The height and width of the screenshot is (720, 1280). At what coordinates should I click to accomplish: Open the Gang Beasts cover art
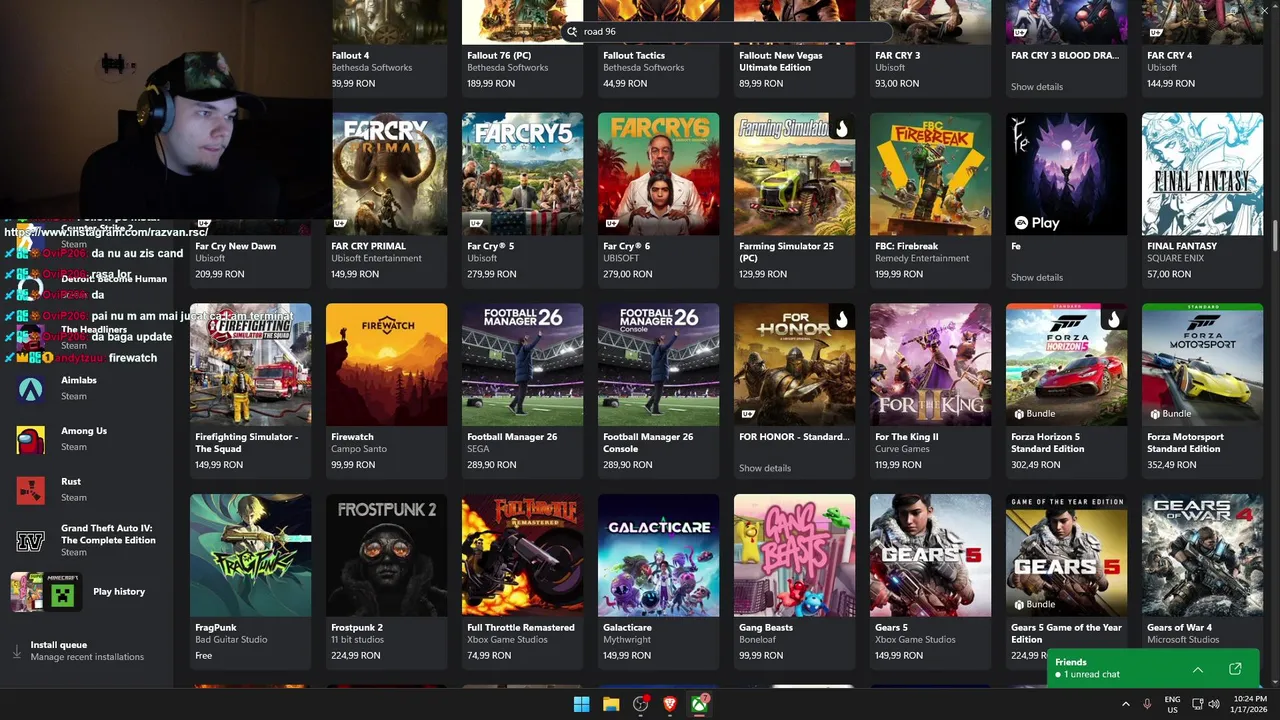click(794, 556)
